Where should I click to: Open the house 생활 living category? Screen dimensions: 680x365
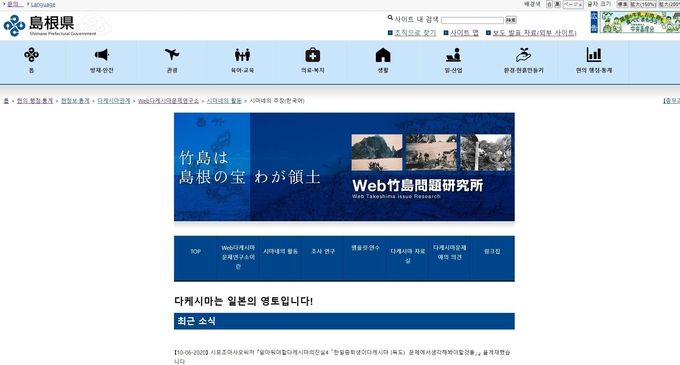[x=383, y=60]
